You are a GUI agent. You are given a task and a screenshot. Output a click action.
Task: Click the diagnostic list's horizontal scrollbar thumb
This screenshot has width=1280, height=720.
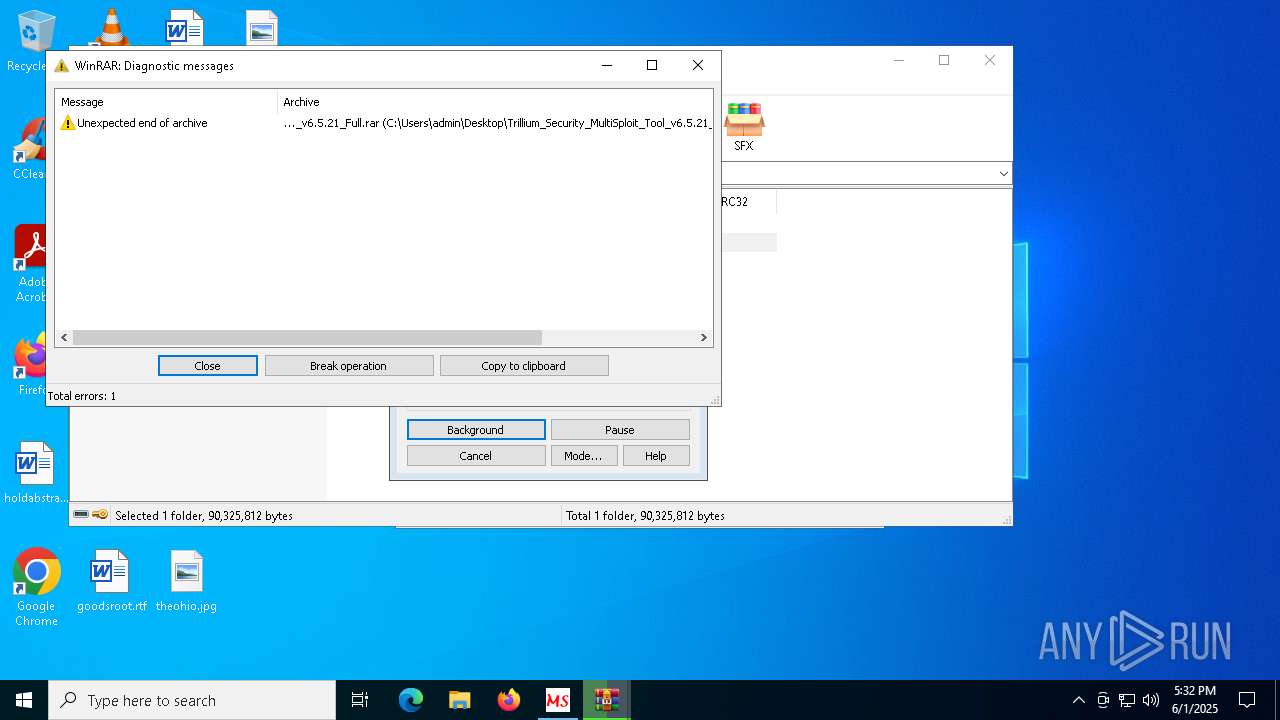coord(307,338)
